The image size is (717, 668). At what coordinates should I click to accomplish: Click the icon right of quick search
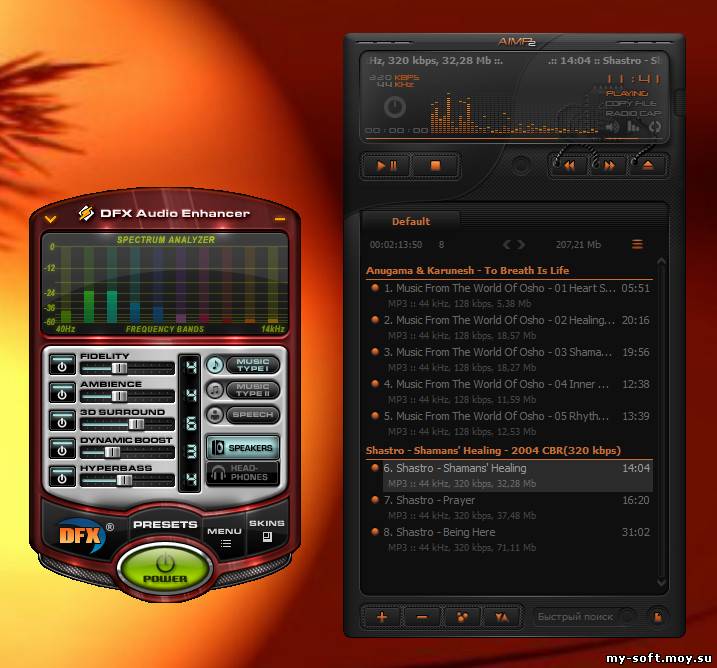pyautogui.click(x=658, y=617)
